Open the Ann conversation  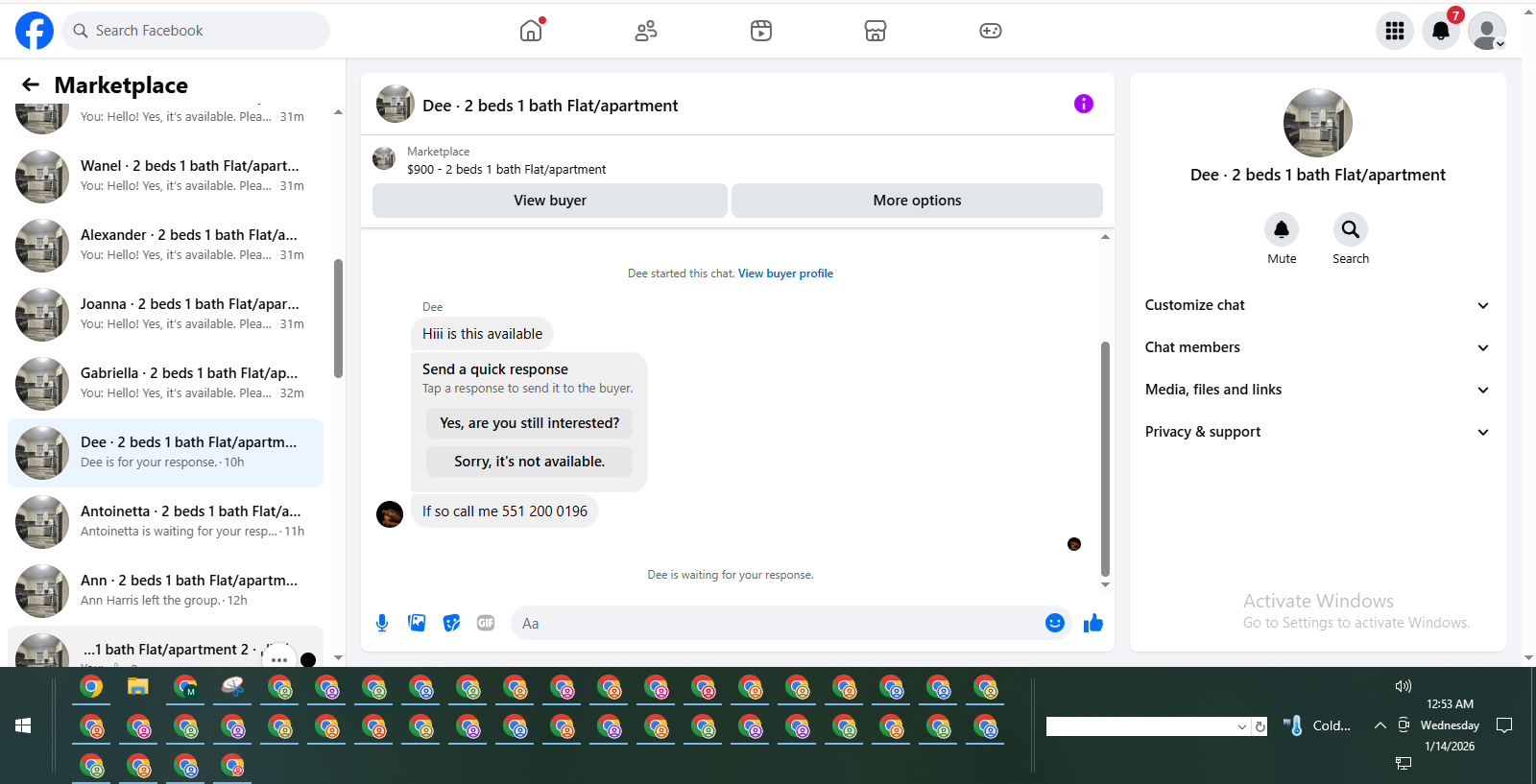[x=165, y=591]
